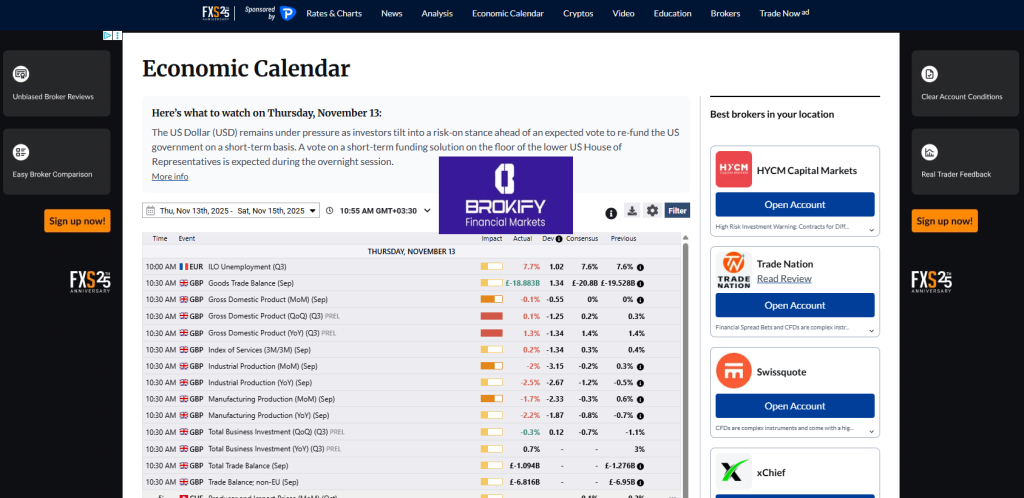Click Trade Nation Read Review link
This screenshot has width=1024, height=498.
pyautogui.click(x=784, y=279)
